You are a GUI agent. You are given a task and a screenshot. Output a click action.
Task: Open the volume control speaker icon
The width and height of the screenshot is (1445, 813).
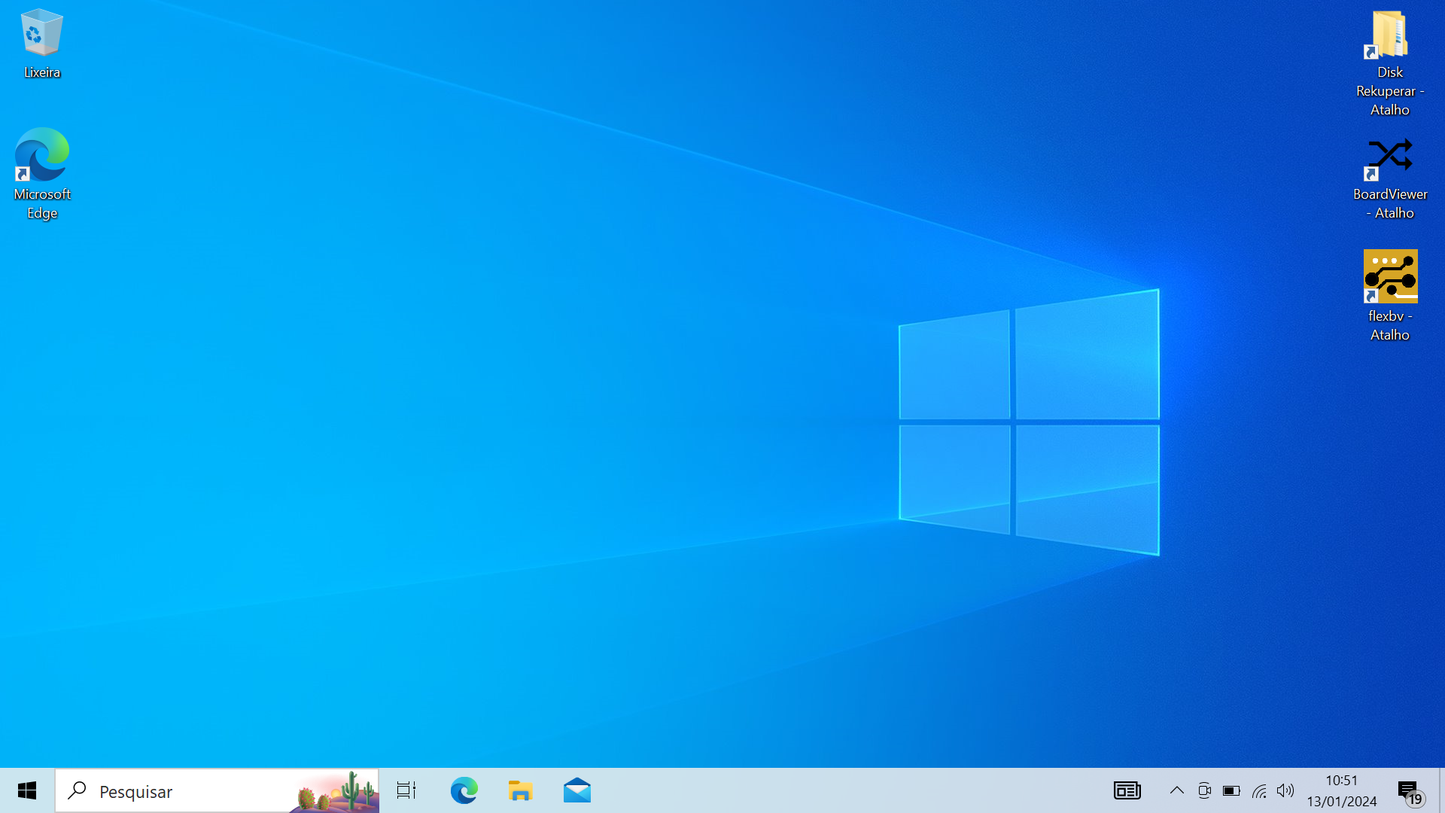[1286, 791]
